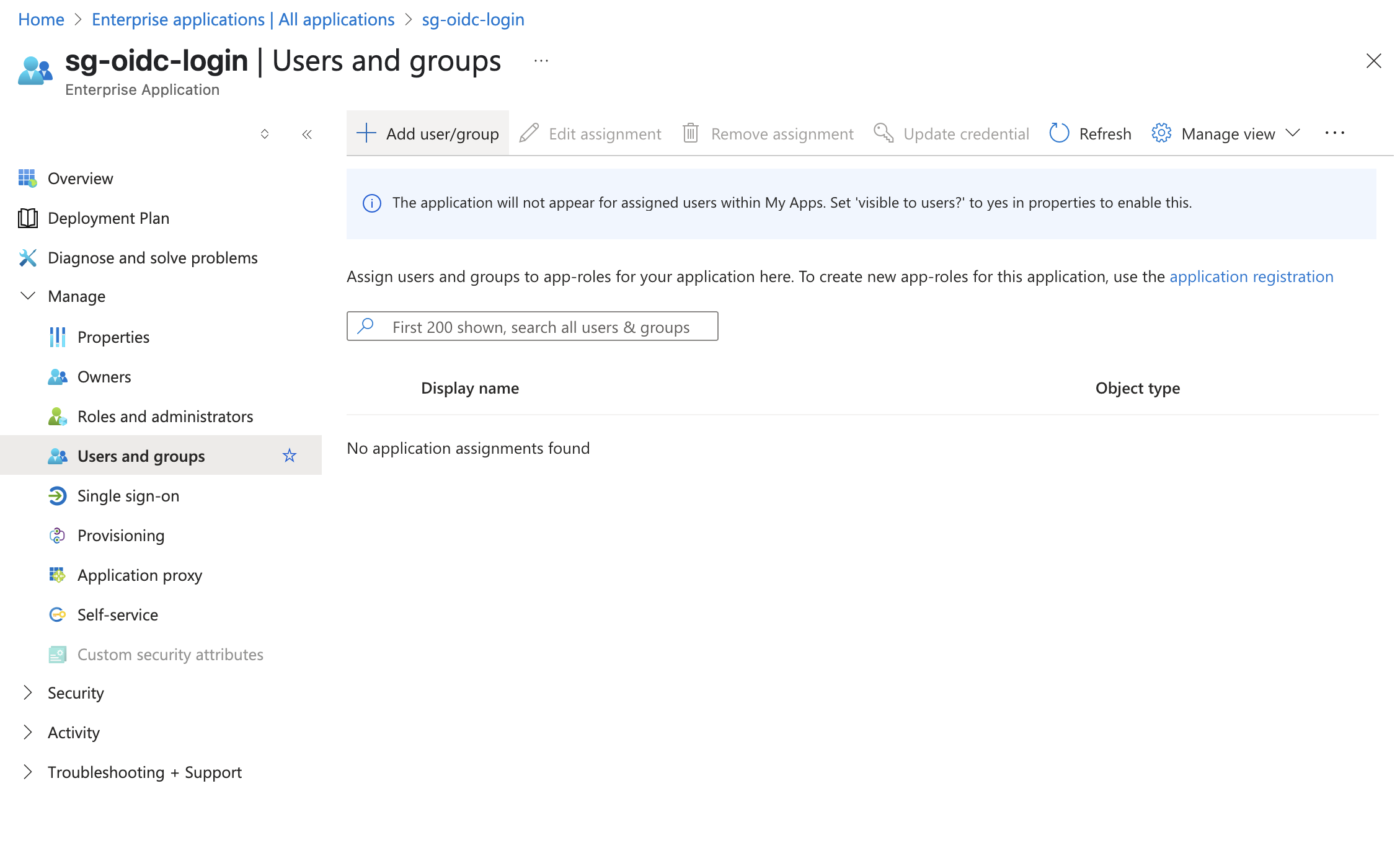The image size is (1400, 843).
Task: Collapse the left navigation pane
Action: pos(306,134)
